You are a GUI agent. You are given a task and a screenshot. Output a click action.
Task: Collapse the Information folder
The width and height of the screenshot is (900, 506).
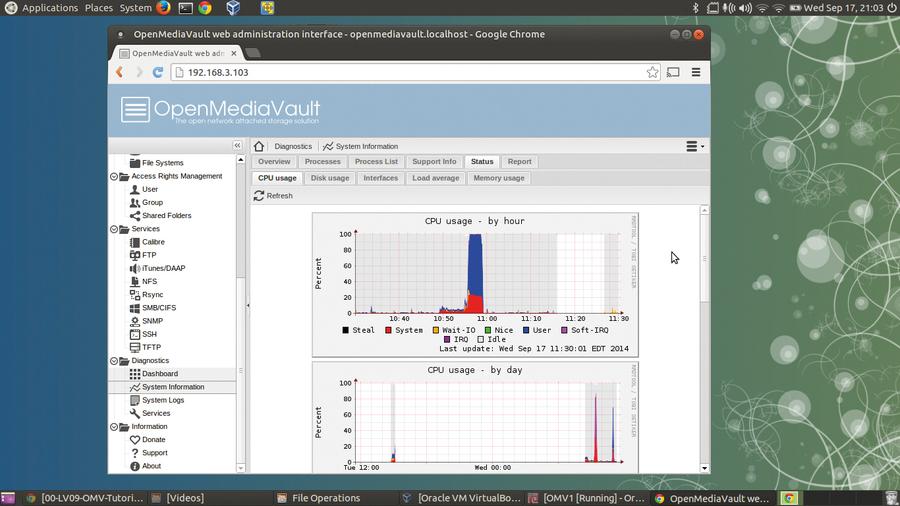pyautogui.click(x=114, y=427)
